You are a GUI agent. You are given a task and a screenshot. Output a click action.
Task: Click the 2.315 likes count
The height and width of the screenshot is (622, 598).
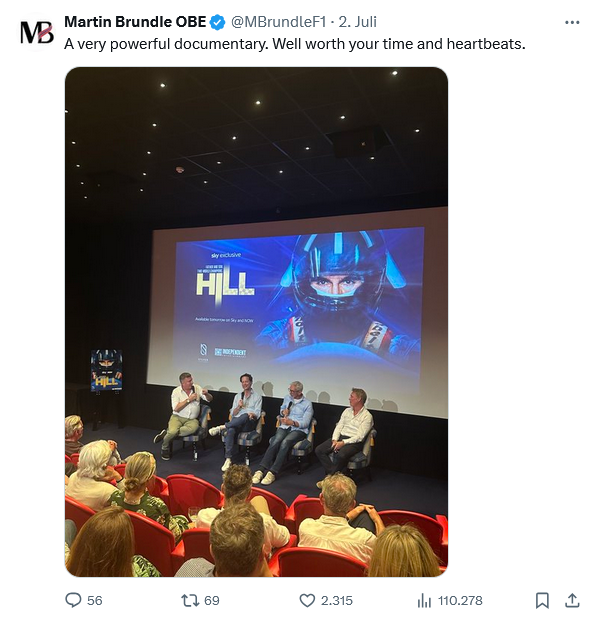(336, 601)
